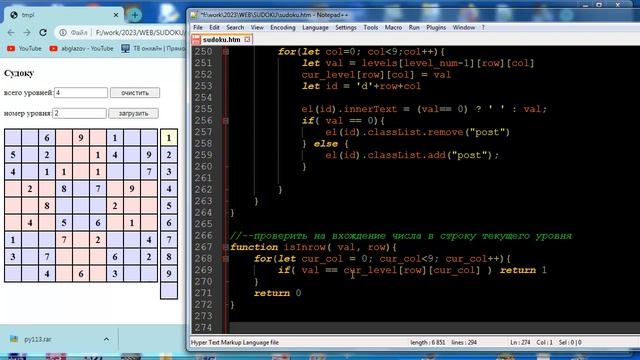Open a new browser tab with plus

click(x=134, y=15)
